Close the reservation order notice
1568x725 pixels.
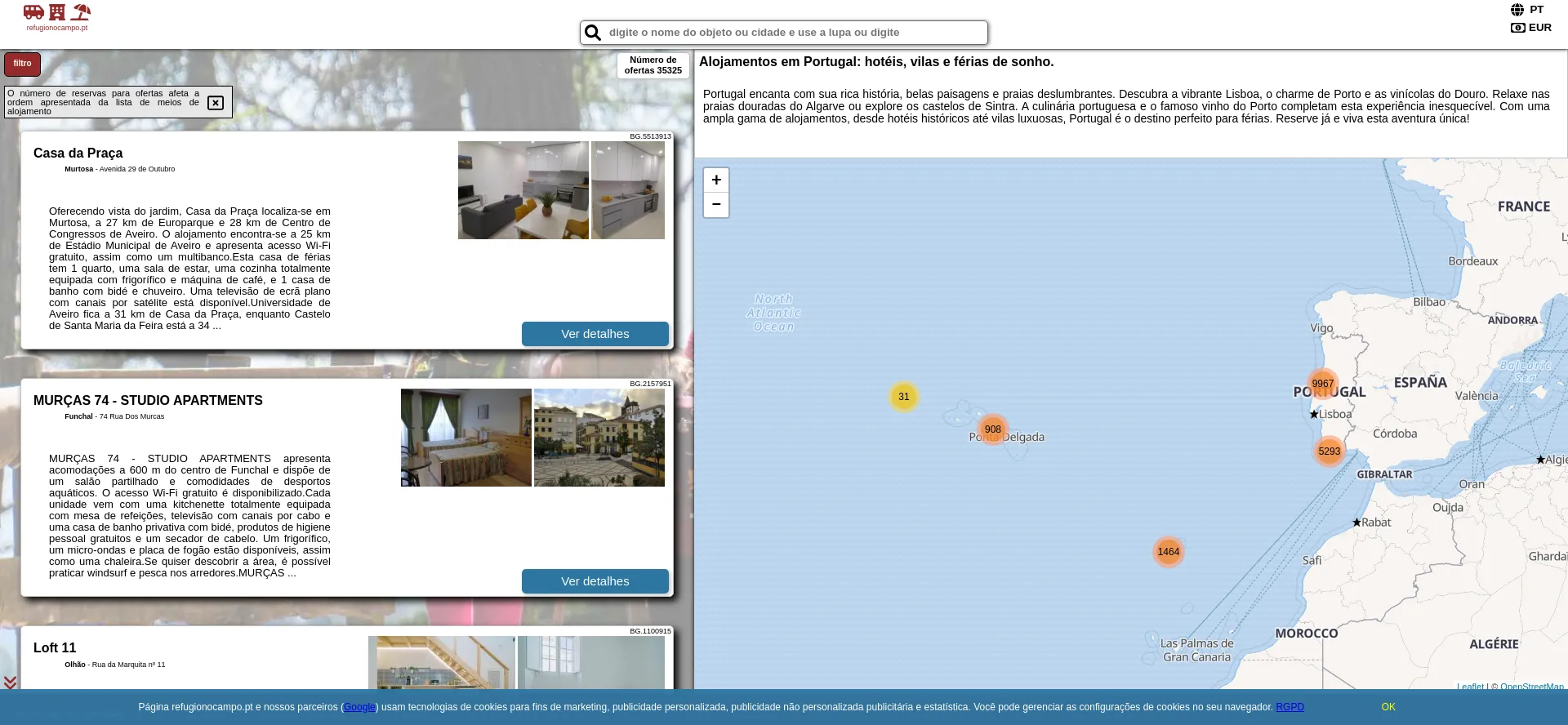tap(216, 103)
